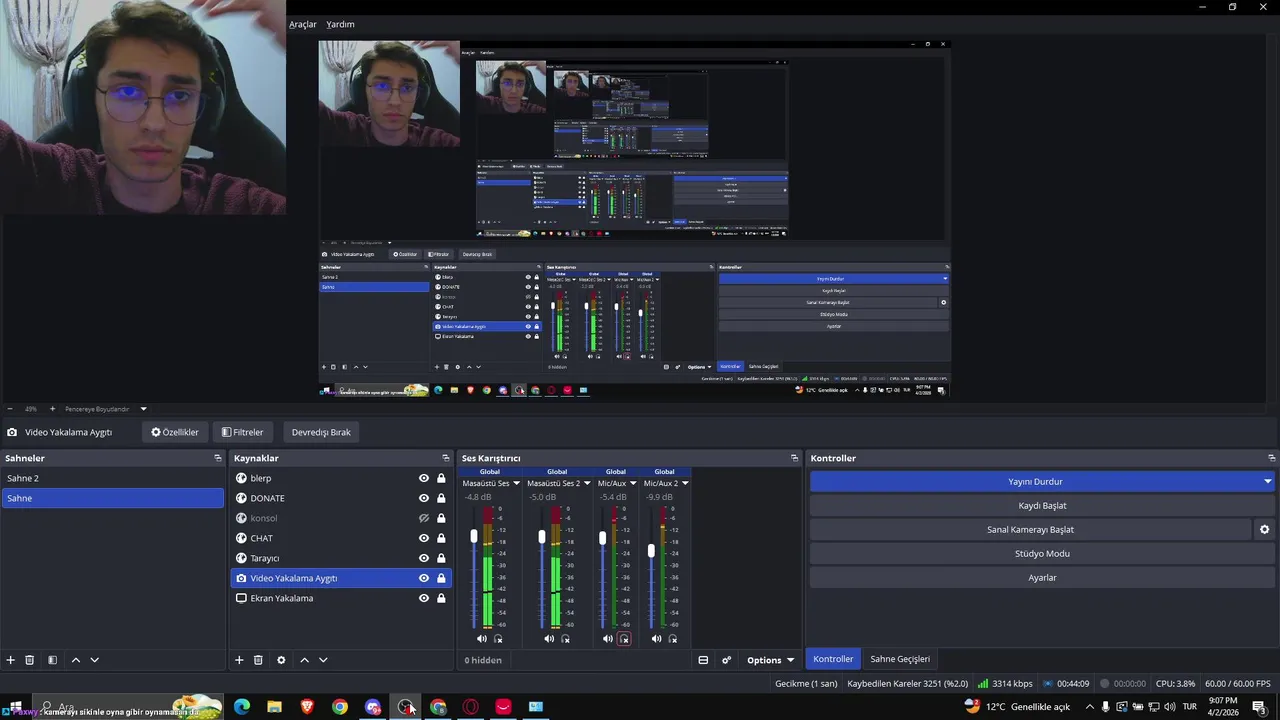Unlock the blerp source
1280x720 pixels.
pyautogui.click(x=441, y=478)
